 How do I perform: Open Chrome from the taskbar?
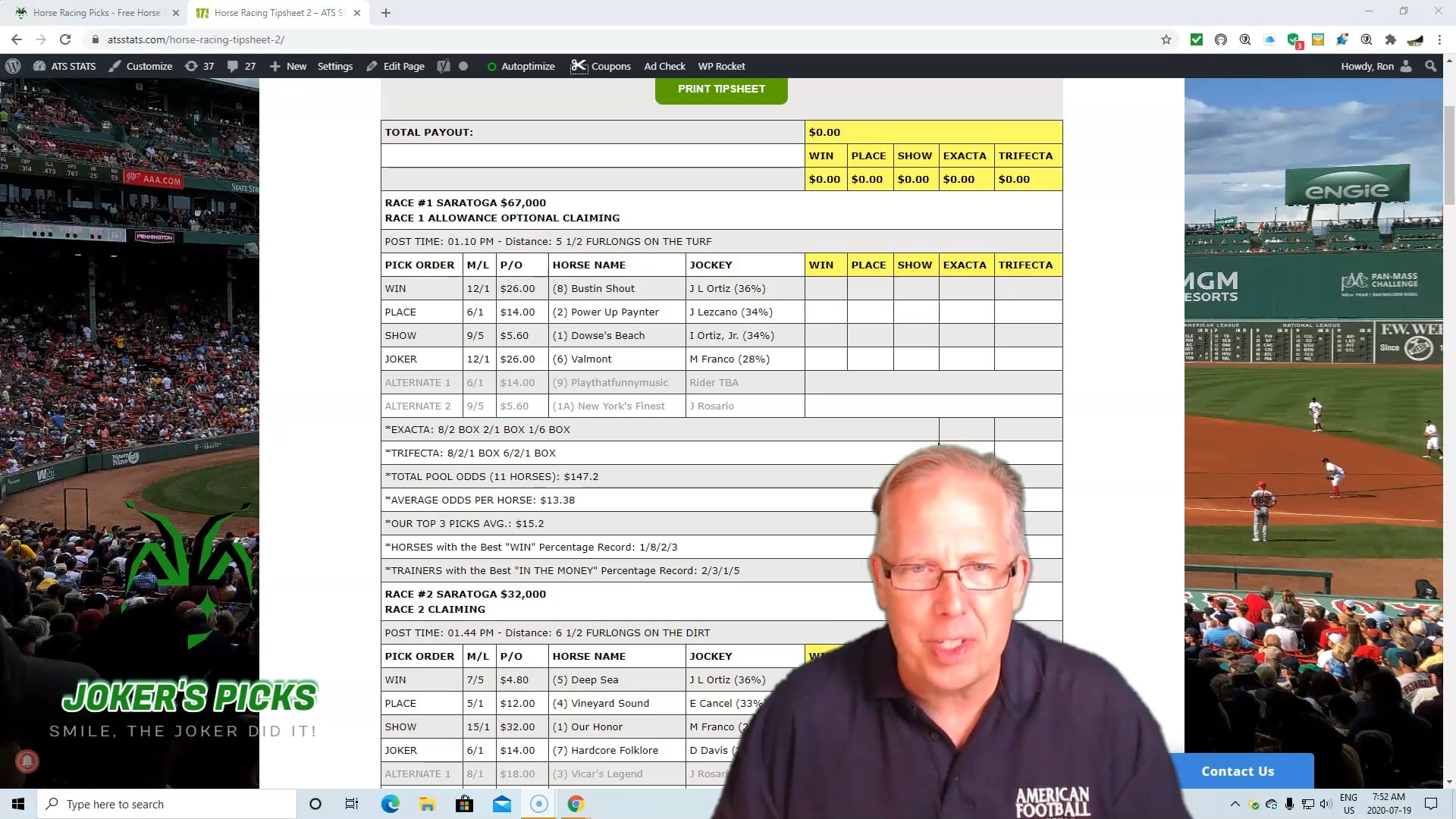(576, 804)
